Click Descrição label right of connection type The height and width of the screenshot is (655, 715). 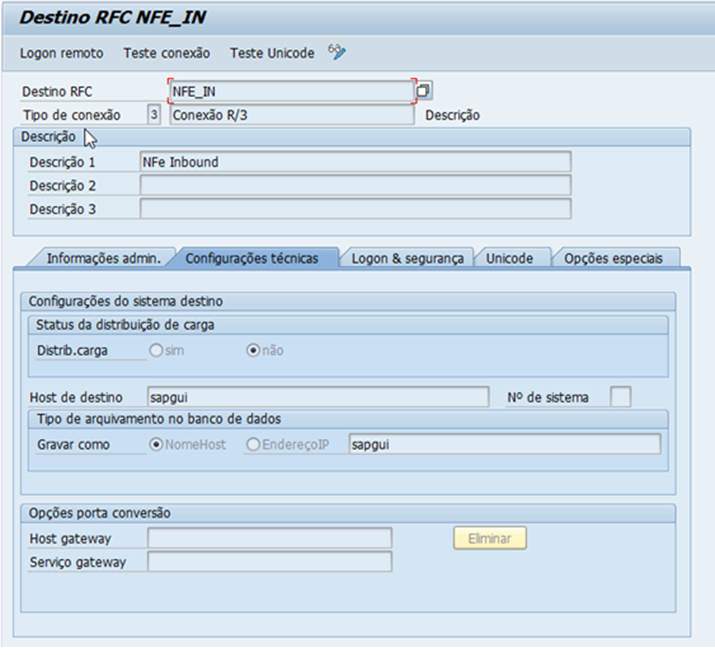[x=452, y=115]
